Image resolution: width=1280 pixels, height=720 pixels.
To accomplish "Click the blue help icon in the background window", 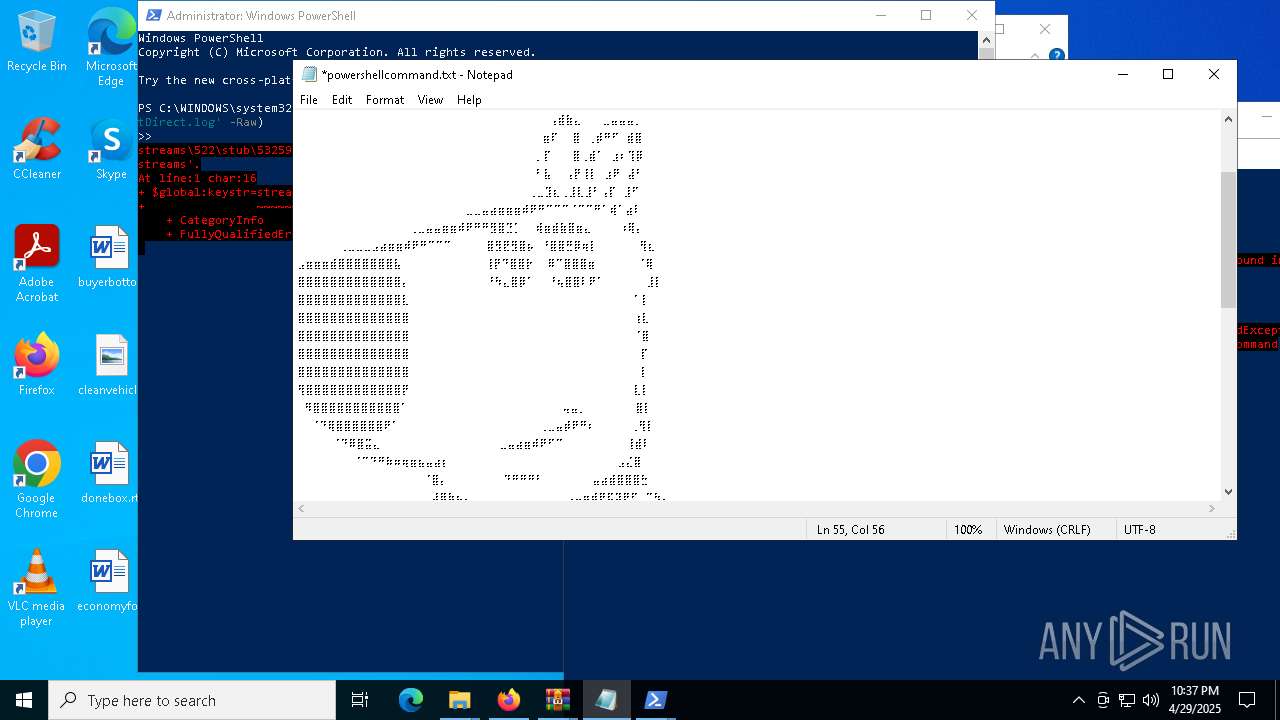I will point(1056,56).
